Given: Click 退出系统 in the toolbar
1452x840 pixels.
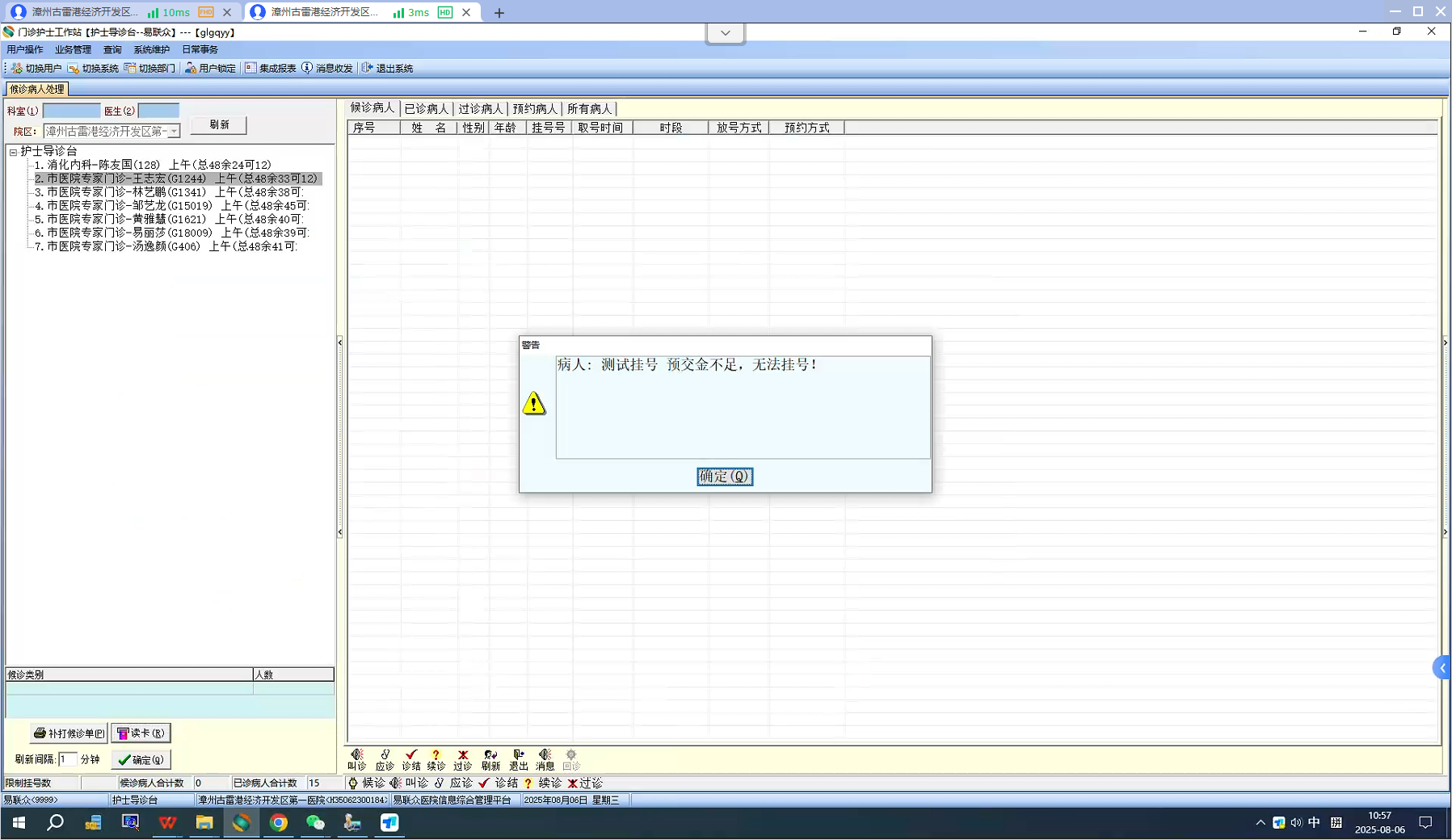Looking at the screenshot, I should pos(387,68).
